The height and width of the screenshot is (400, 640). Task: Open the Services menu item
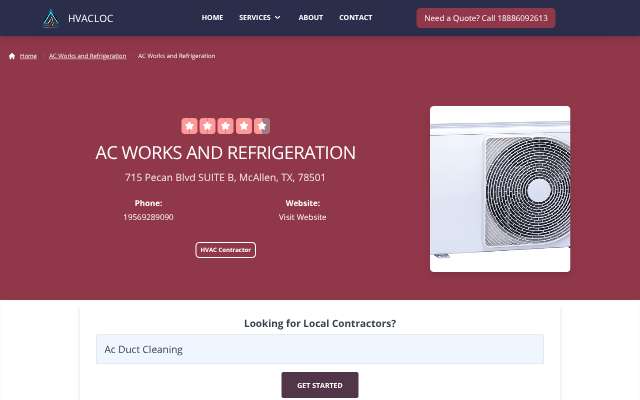[x=255, y=18]
